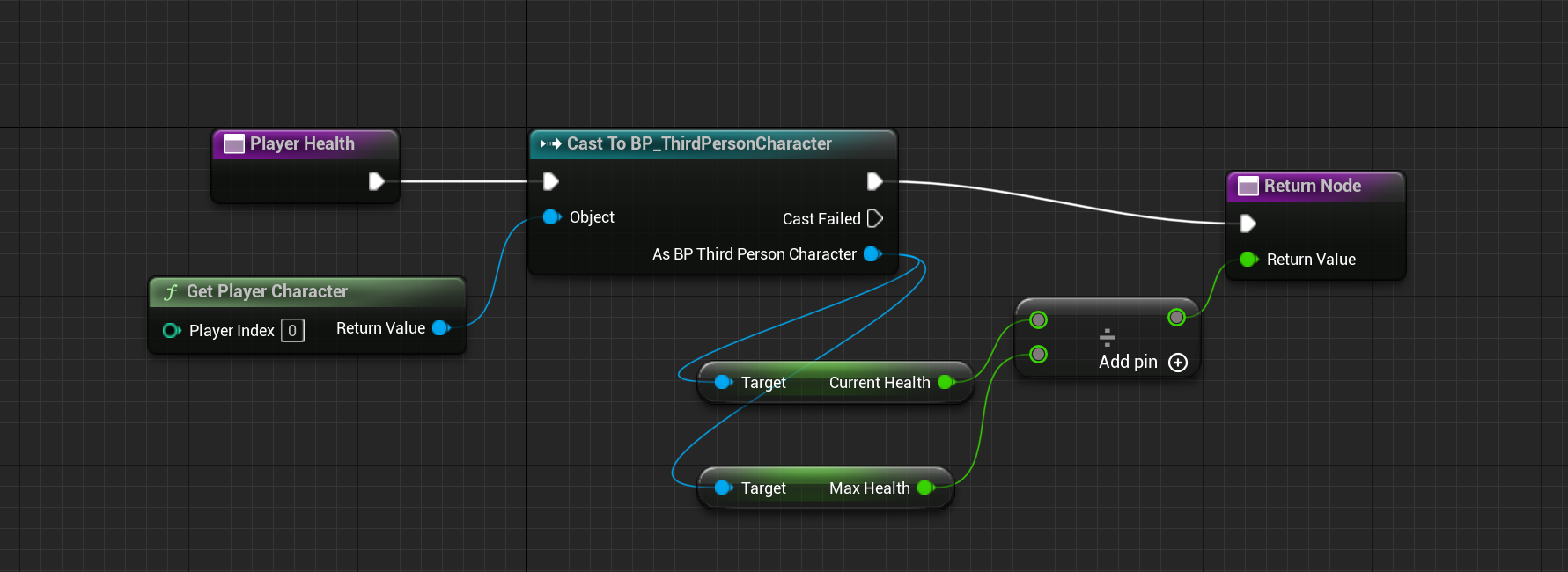
Task: Click the bottom input pin of divide node
Action: point(1039,354)
